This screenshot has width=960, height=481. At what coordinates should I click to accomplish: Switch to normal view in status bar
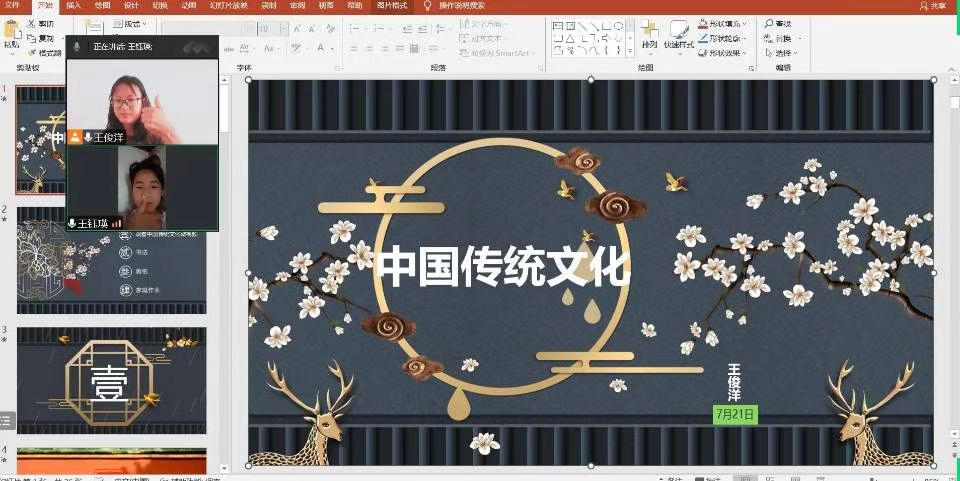click(x=744, y=479)
